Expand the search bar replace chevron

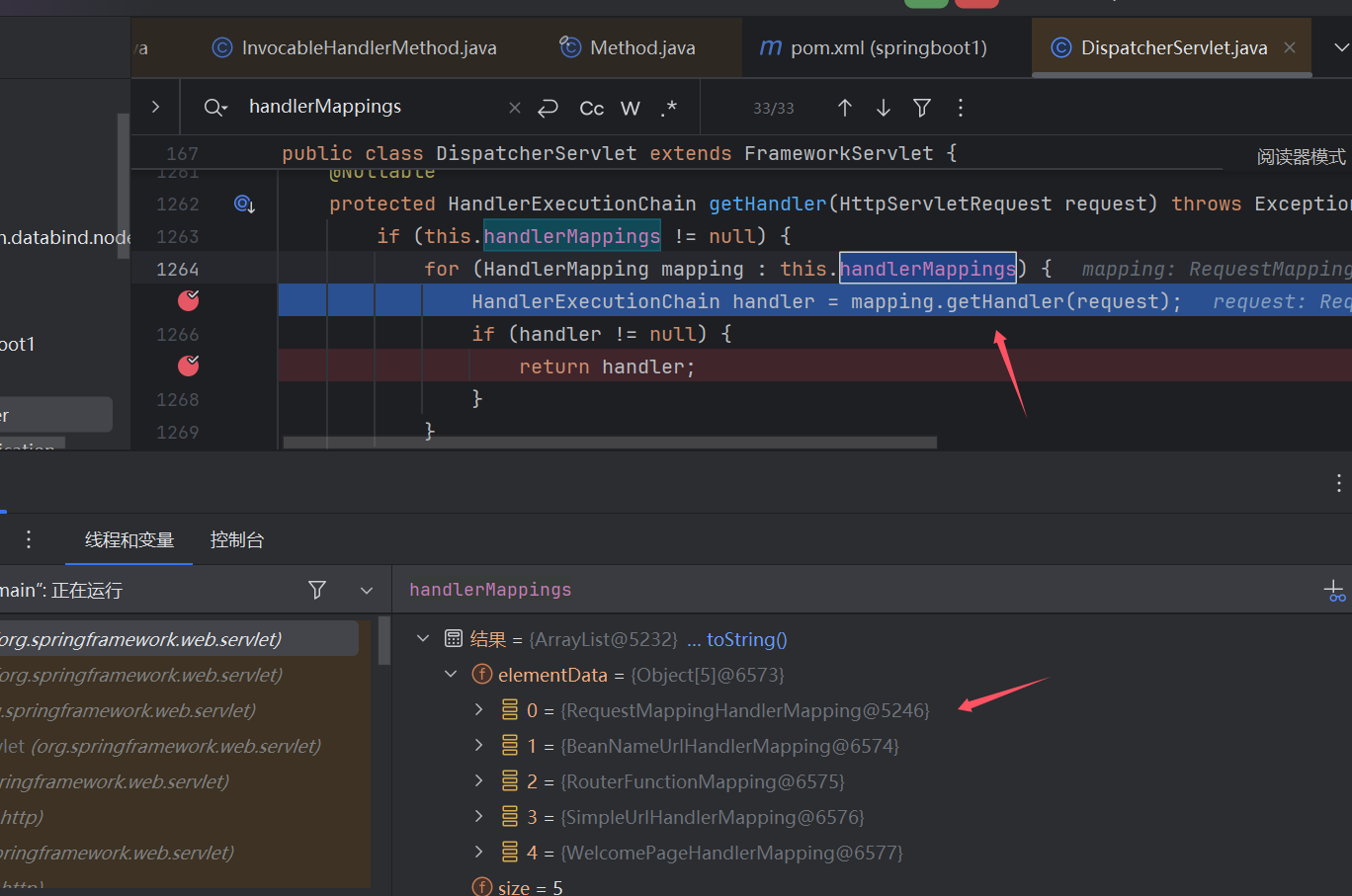click(x=155, y=107)
